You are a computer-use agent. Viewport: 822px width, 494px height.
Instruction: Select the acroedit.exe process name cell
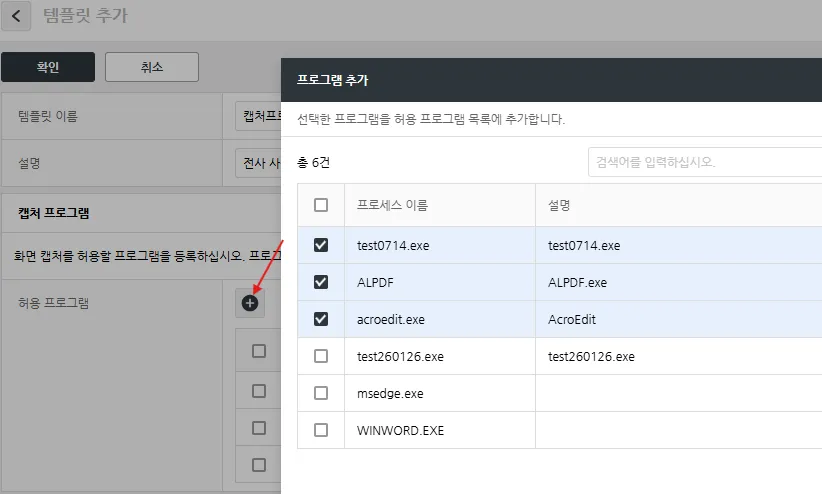[440, 319]
